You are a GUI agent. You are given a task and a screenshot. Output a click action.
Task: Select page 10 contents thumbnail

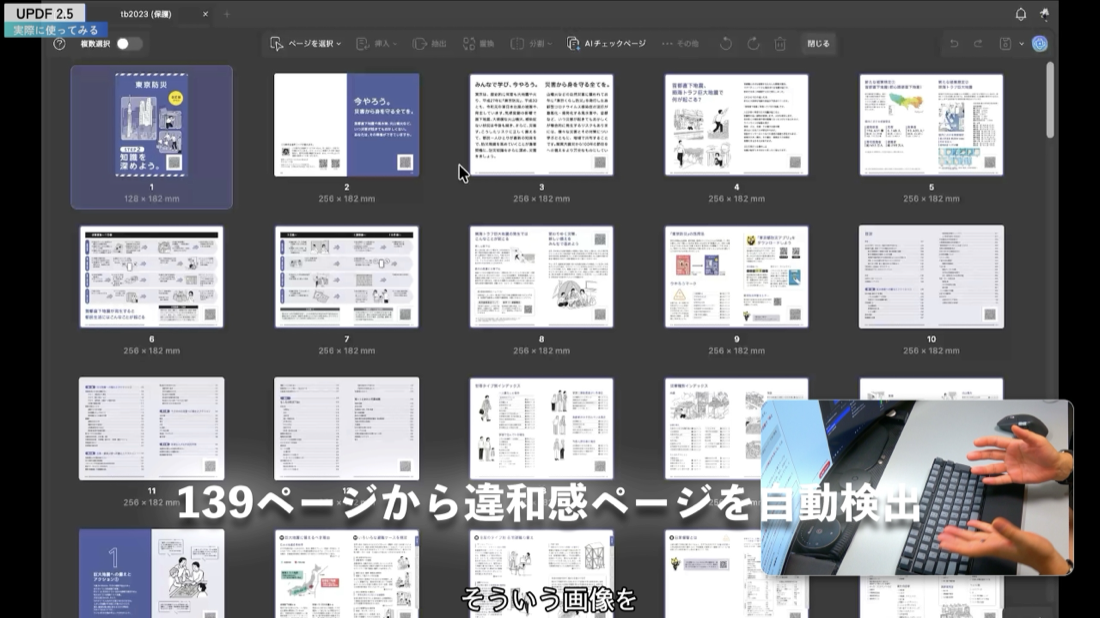tap(932, 276)
